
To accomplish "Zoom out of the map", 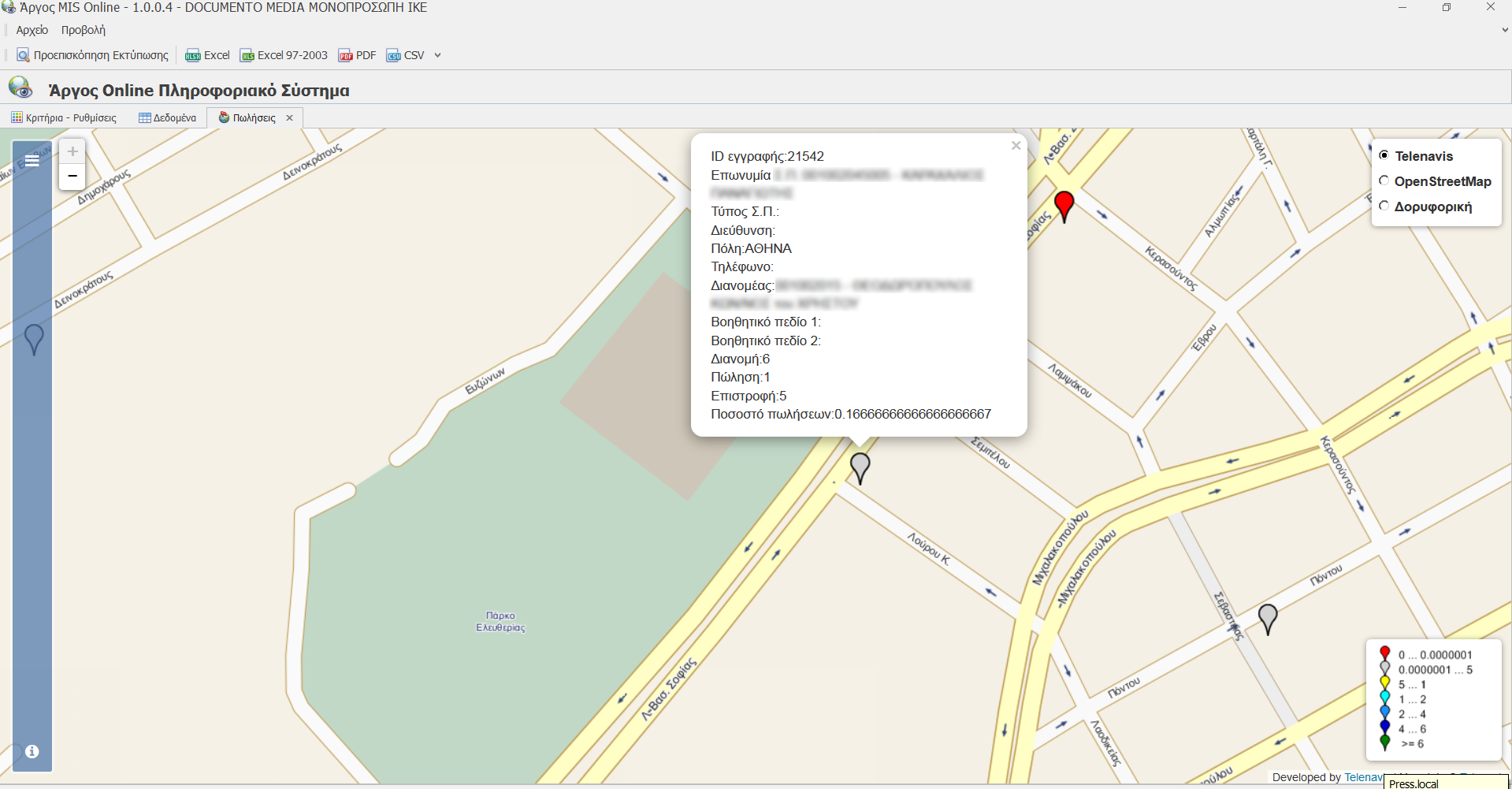I will (72, 177).
